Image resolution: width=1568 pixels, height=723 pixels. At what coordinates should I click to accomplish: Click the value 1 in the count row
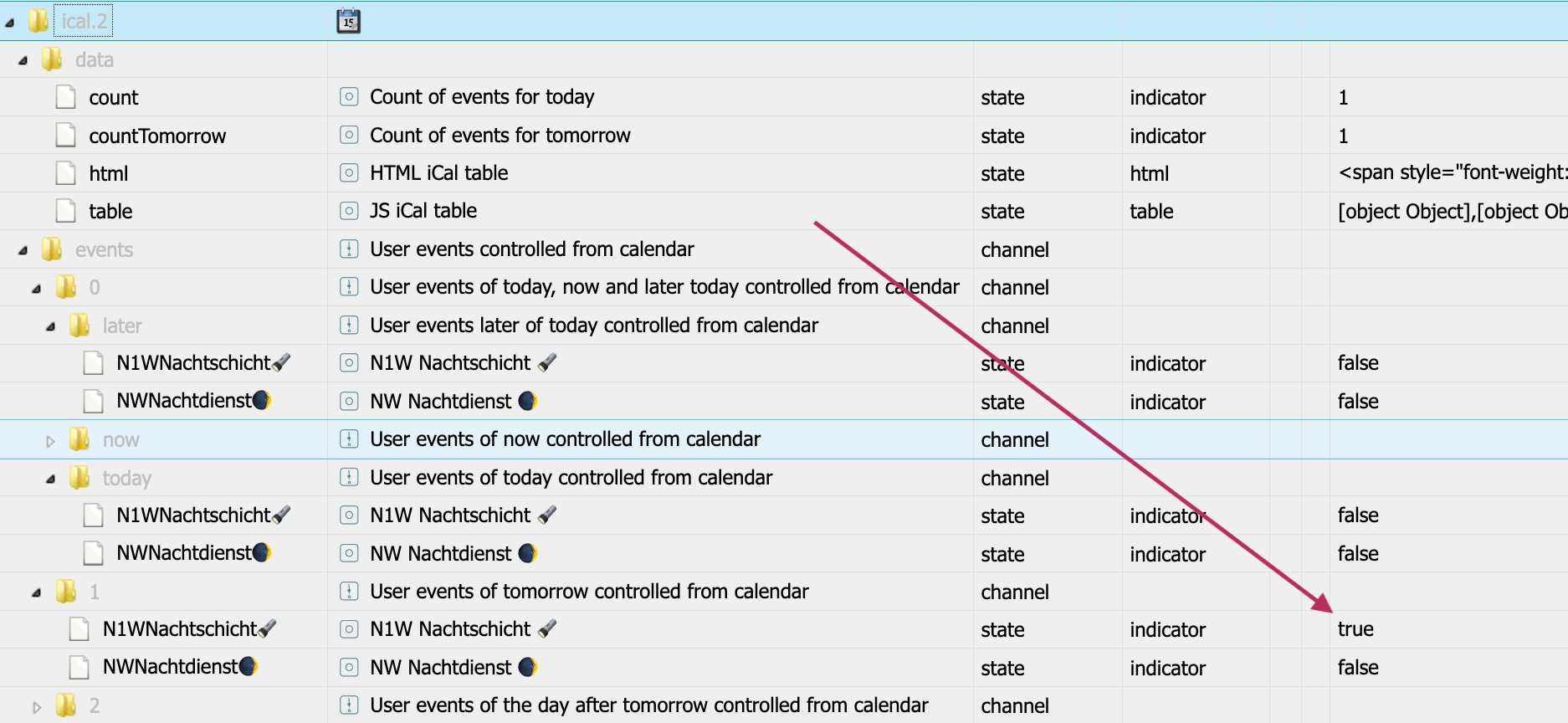point(1343,98)
